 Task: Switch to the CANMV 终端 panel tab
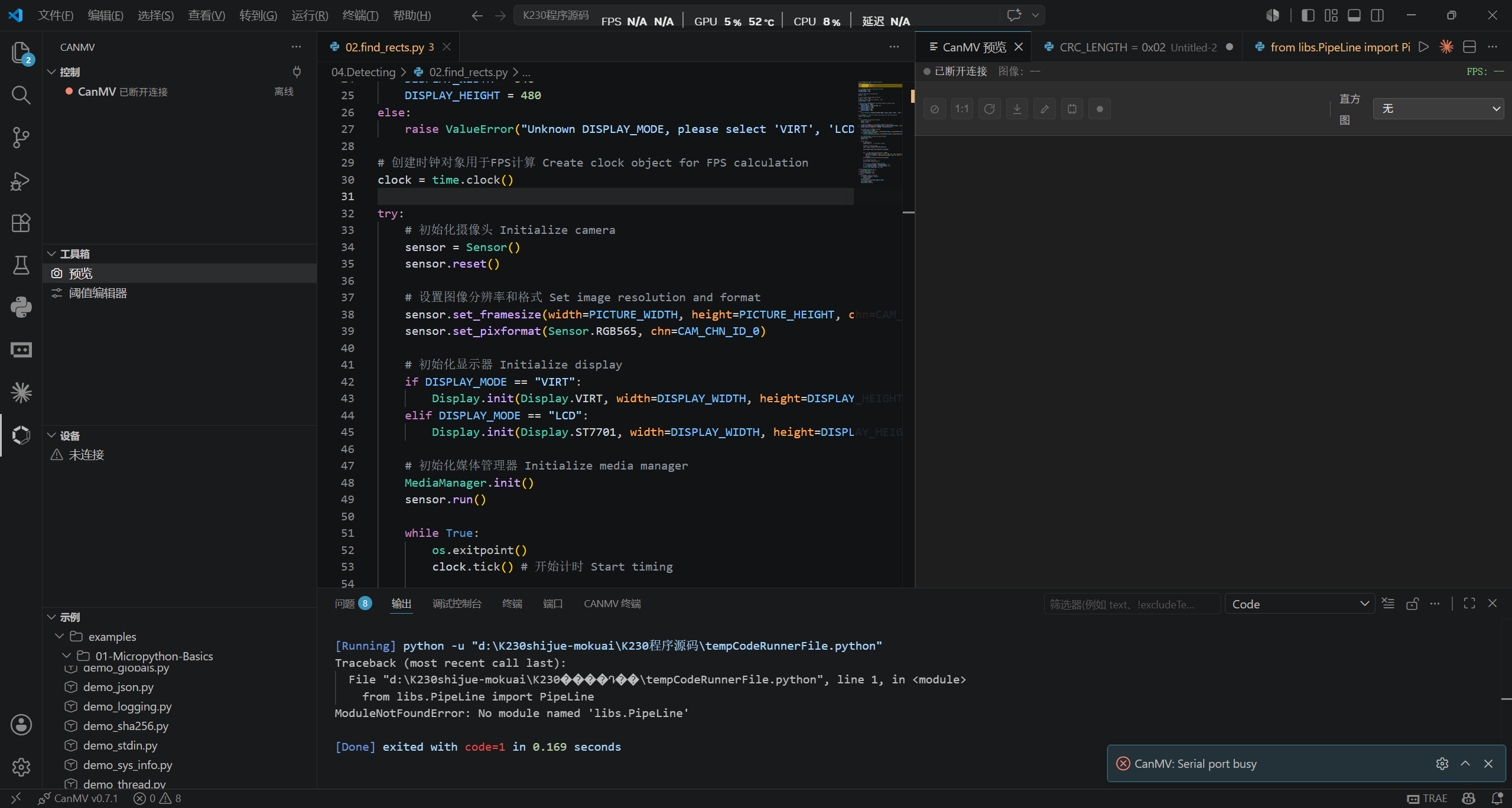pyautogui.click(x=612, y=604)
